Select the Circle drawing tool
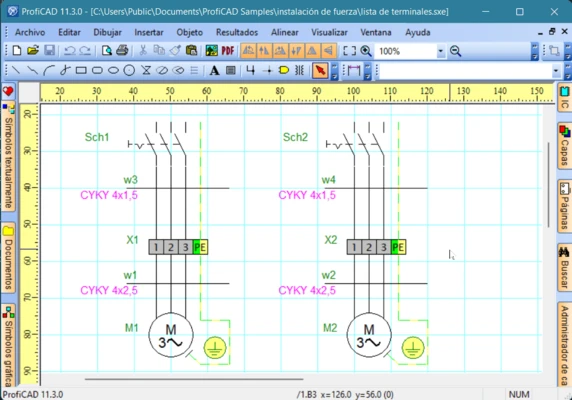This screenshot has width=572, height=400. pos(129,70)
